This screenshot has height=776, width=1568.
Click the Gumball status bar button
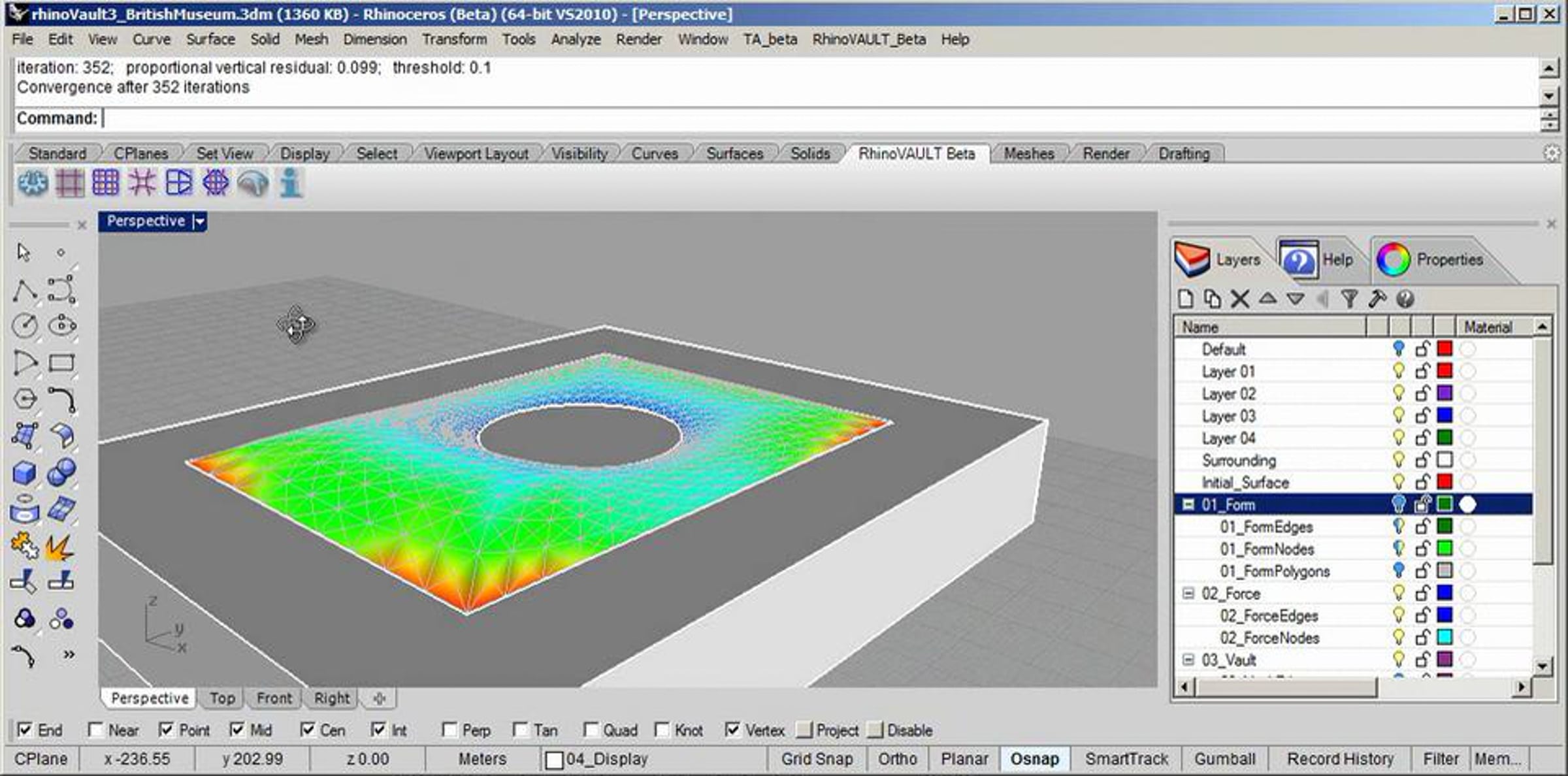coord(1224,759)
